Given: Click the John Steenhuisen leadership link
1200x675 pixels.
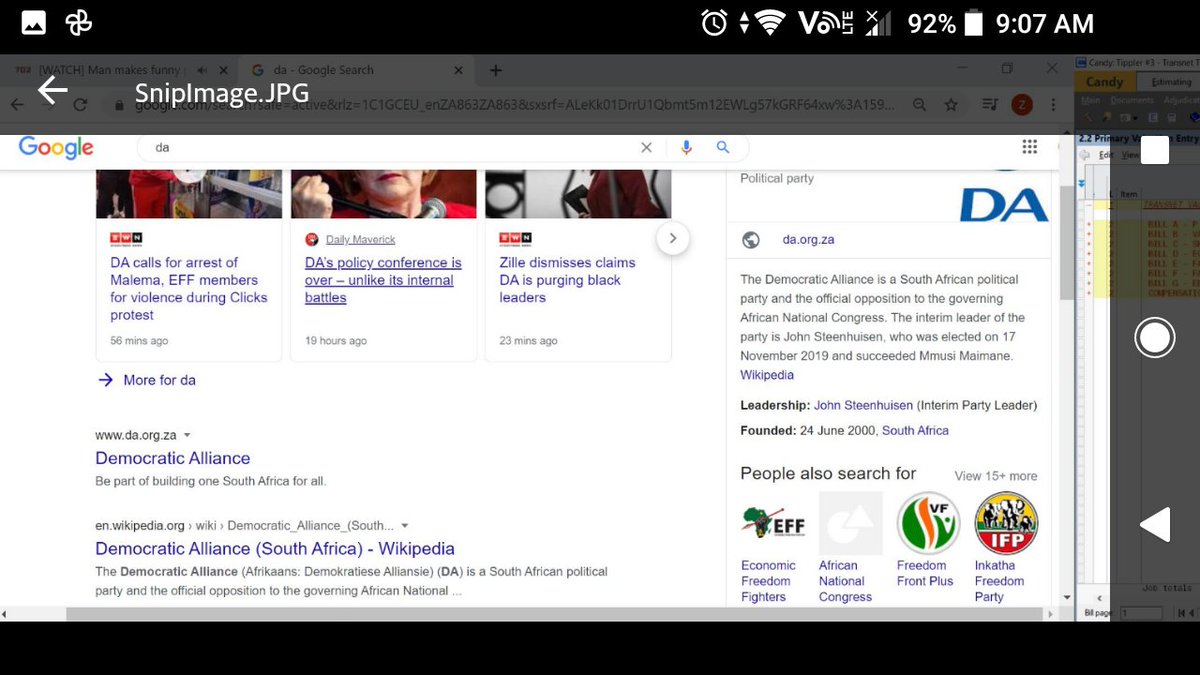Looking at the screenshot, I should 863,406.
